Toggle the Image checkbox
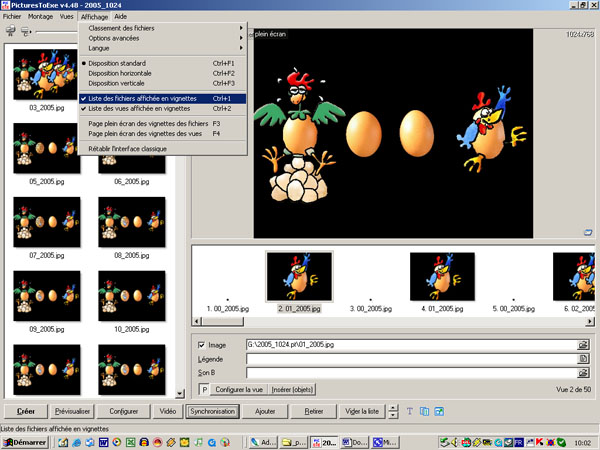The image size is (600, 450). pyautogui.click(x=202, y=345)
